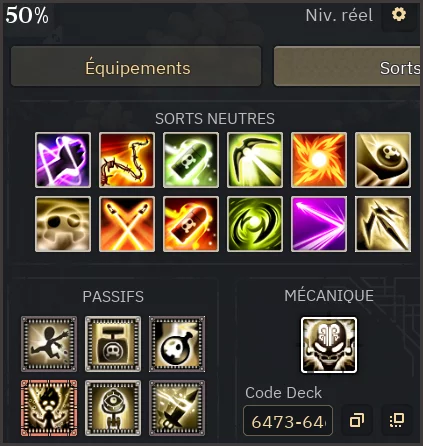Select the red-bordered electrified figure passive

[49, 408]
